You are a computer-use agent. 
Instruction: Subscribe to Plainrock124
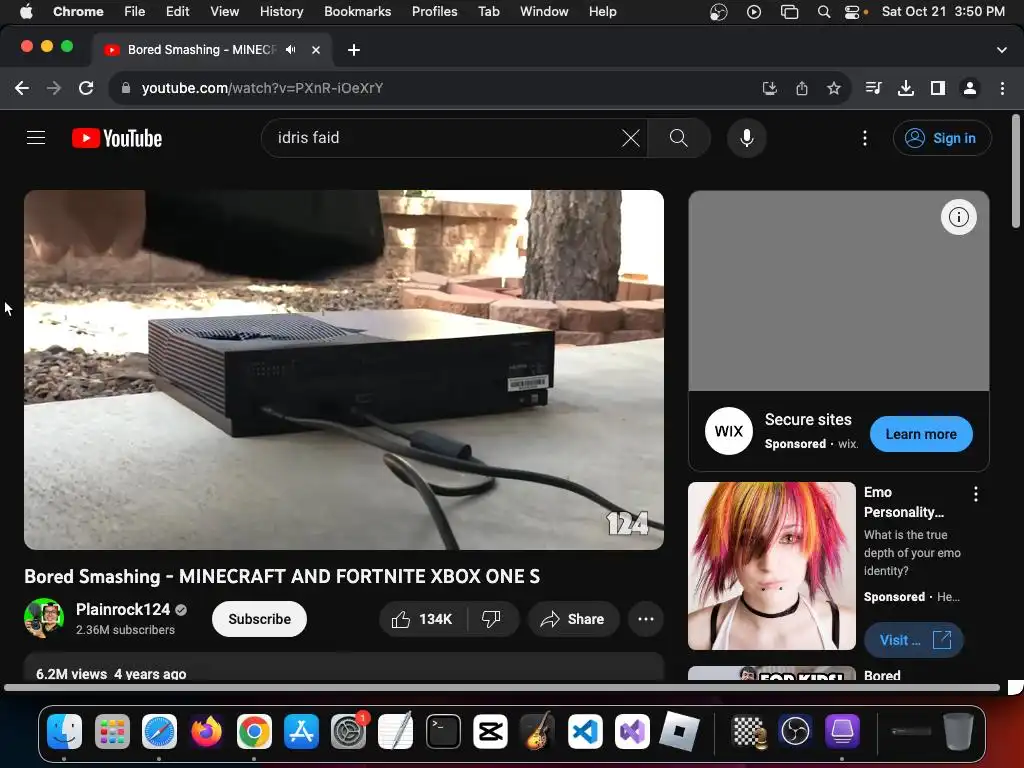click(259, 619)
